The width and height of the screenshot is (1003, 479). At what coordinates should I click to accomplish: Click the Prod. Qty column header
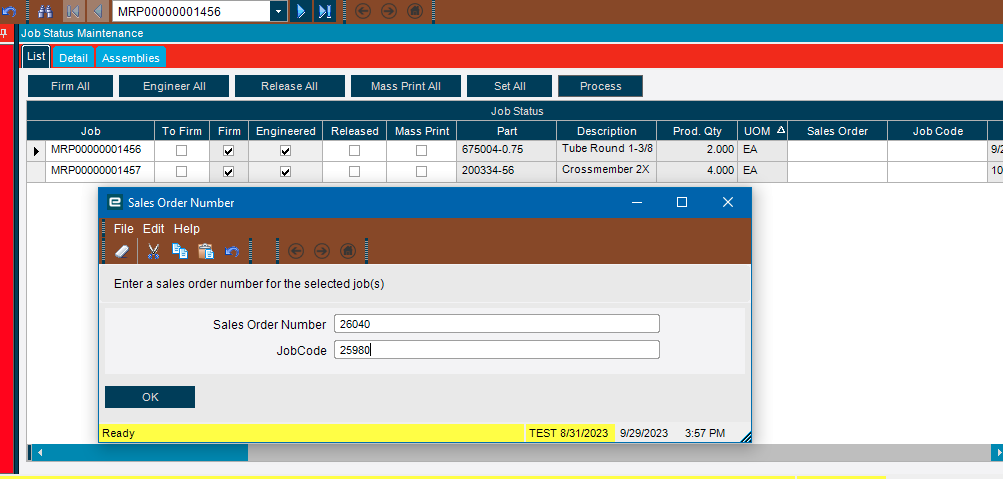click(697, 131)
